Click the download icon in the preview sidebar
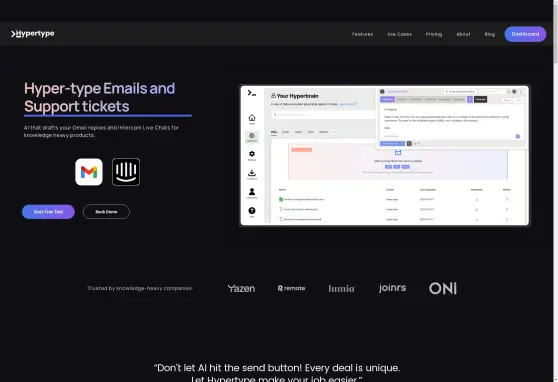Image resolution: width=558 pixels, height=382 pixels. tap(252, 174)
